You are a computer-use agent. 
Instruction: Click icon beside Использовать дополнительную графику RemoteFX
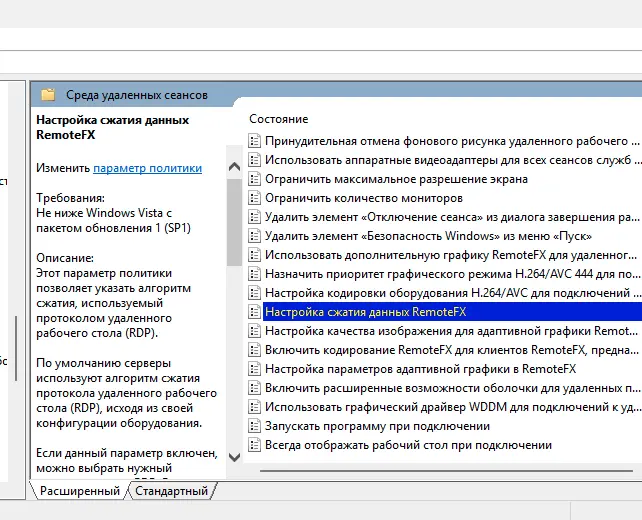pos(254,255)
